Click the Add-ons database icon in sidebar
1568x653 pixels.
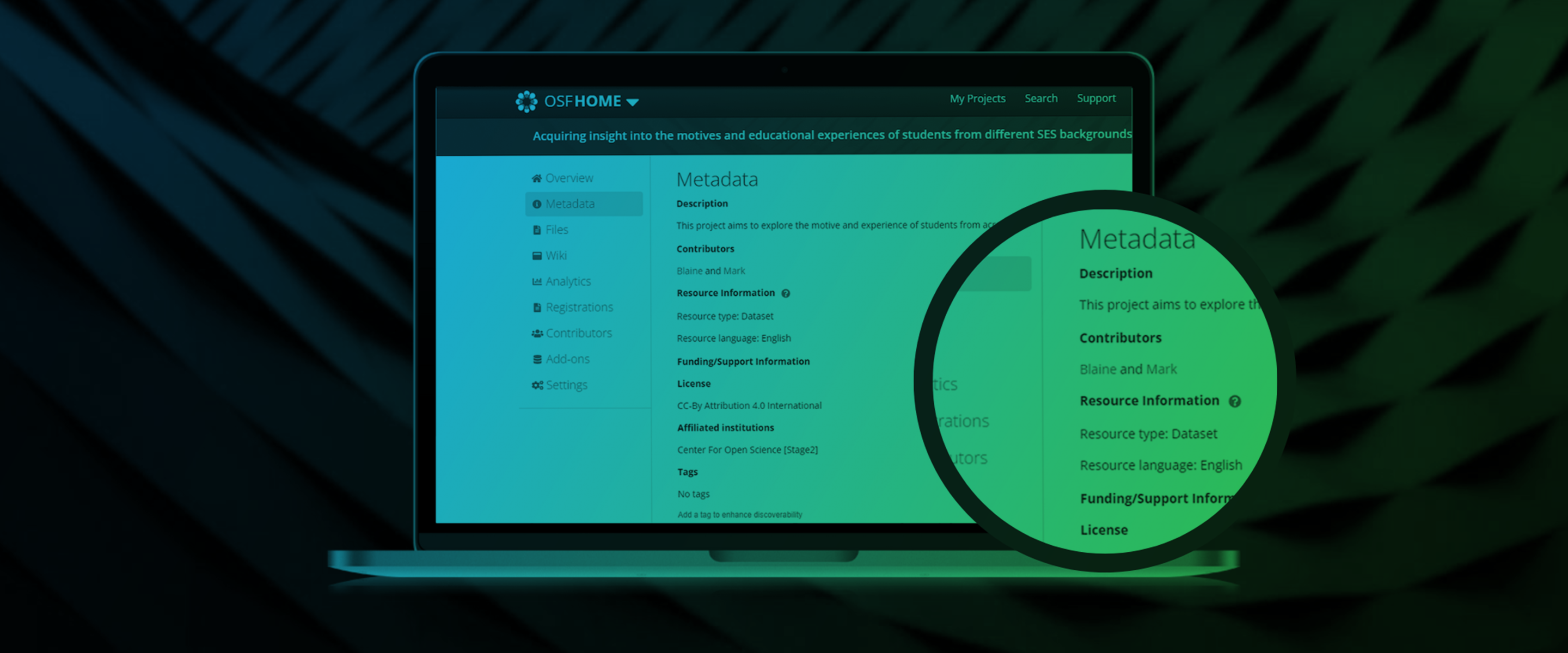pyautogui.click(x=537, y=360)
